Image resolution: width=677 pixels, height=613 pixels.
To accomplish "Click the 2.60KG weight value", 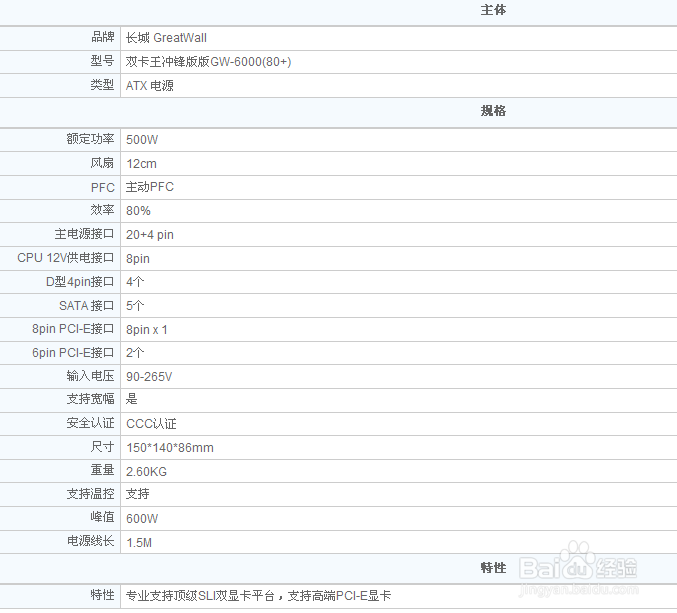I will tap(146, 472).
